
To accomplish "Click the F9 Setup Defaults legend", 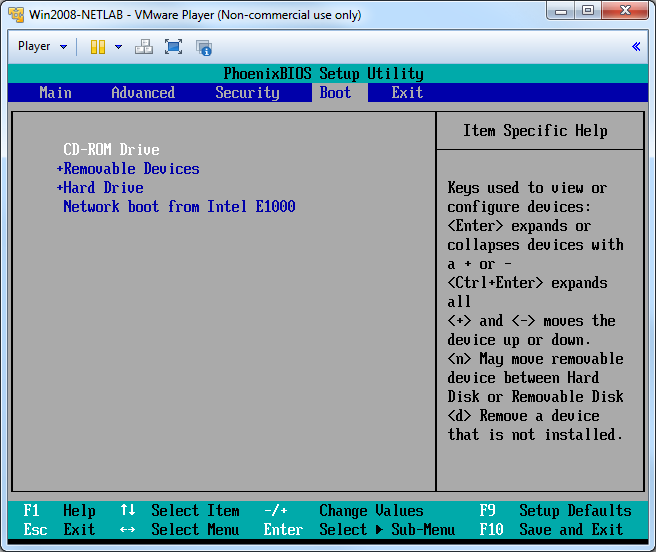I will coord(555,511).
